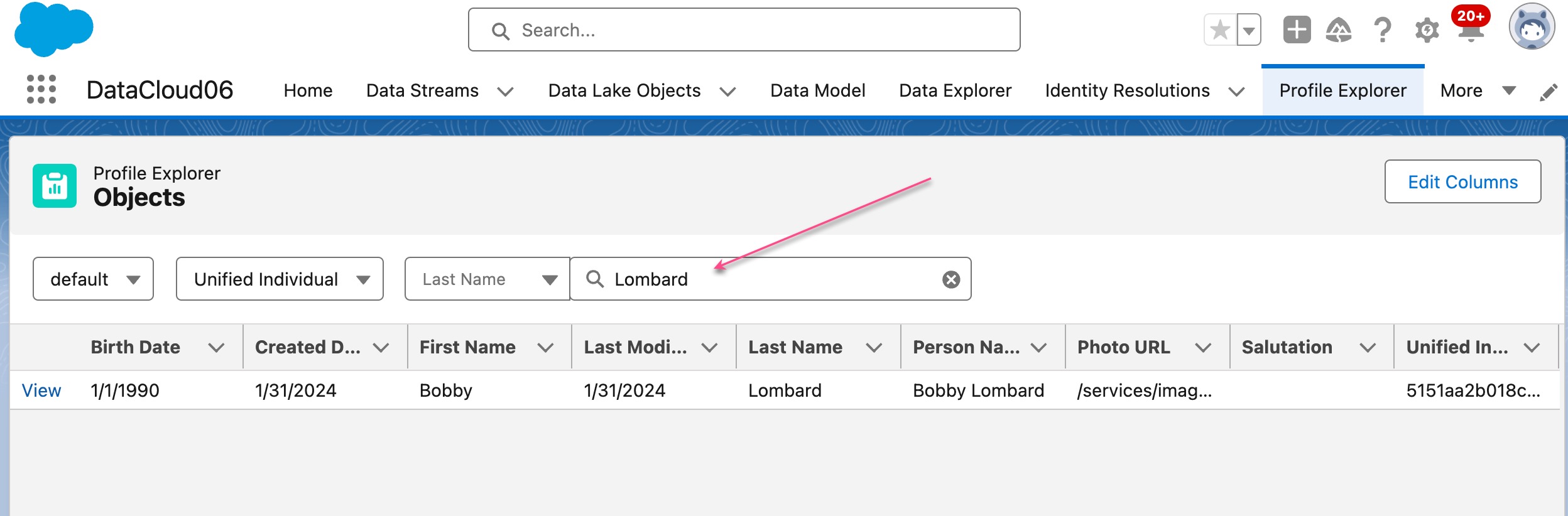Go to the Data Model tab

pos(817,90)
